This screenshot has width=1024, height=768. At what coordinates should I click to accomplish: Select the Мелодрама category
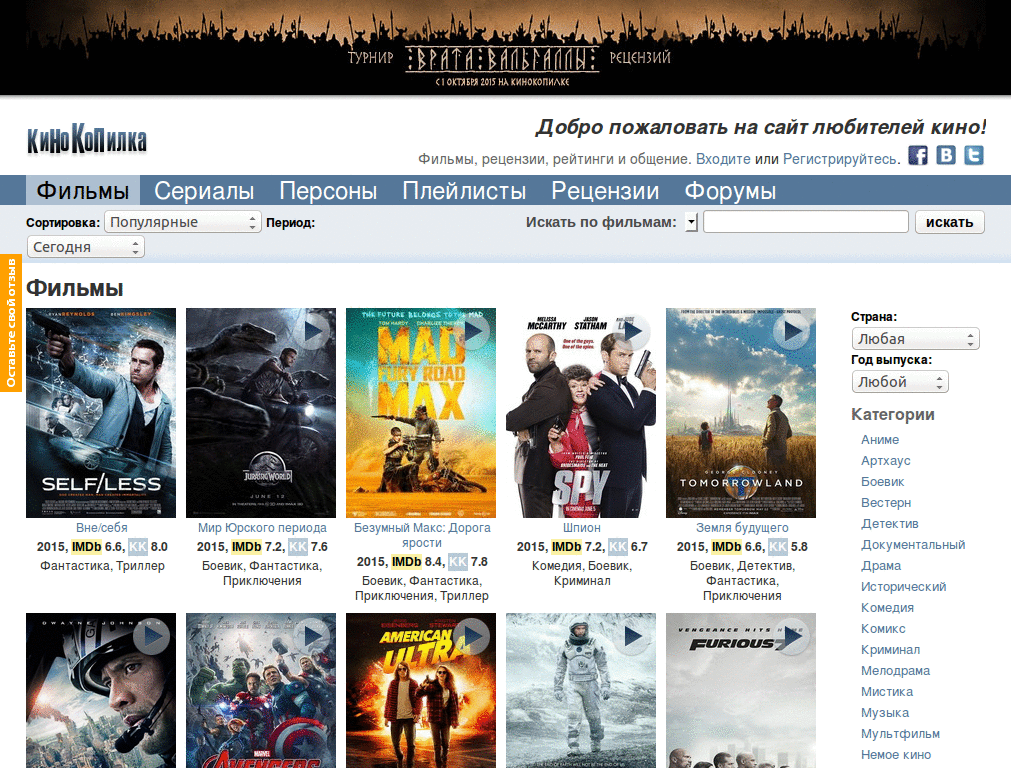pos(895,671)
